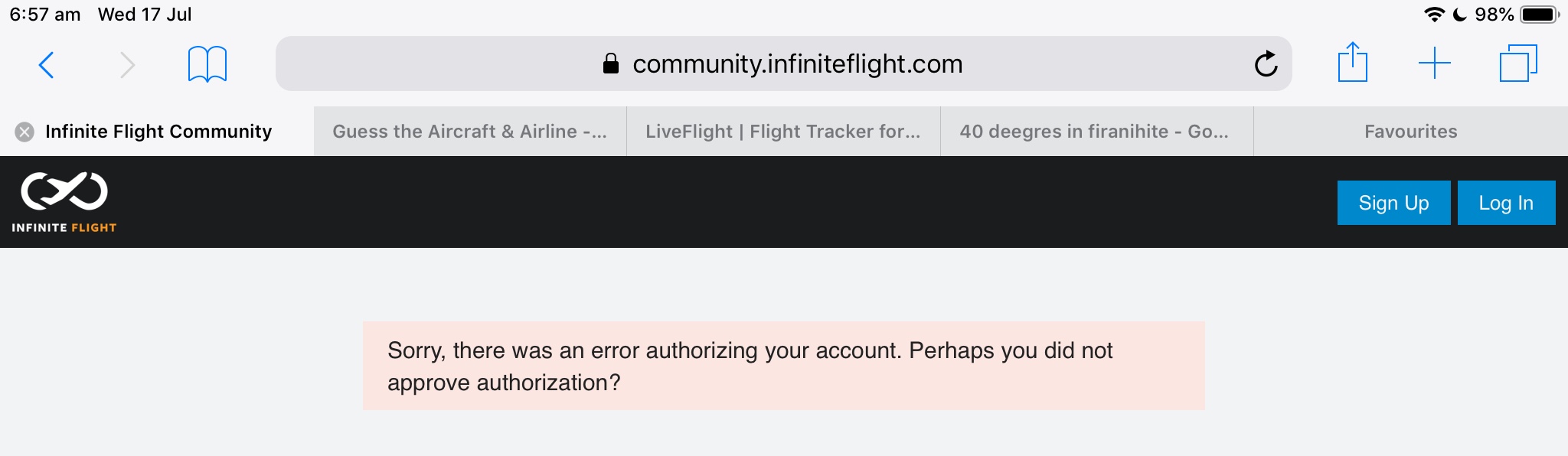Switch to Guess the Aircraft & Airline tab
Image resolution: width=1568 pixels, height=456 pixels.
[469, 132]
